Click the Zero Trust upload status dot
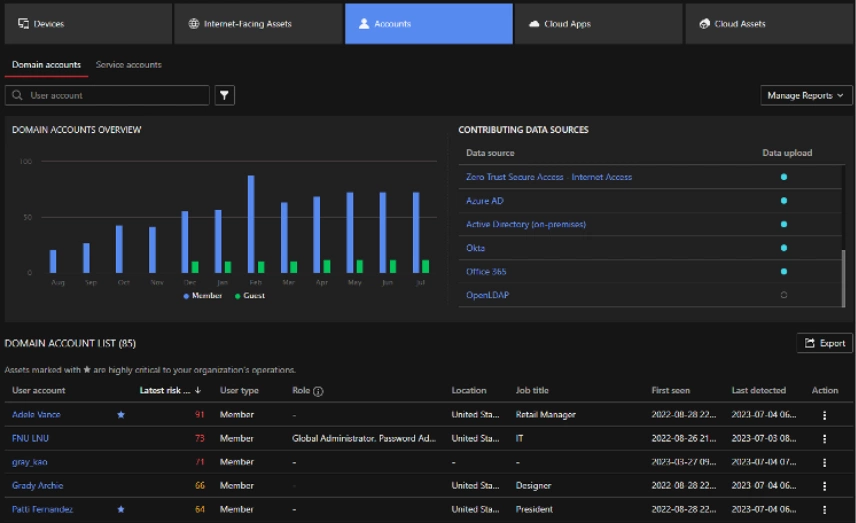The image size is (856, 523). pos(784,177)
